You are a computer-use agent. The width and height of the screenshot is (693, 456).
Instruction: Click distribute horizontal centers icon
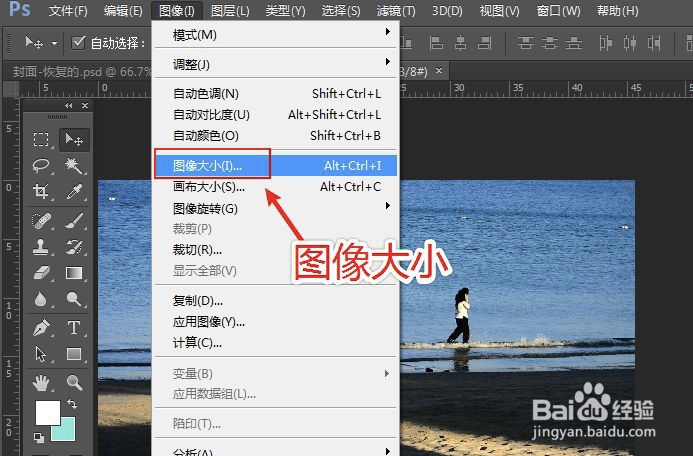point(630,43)
